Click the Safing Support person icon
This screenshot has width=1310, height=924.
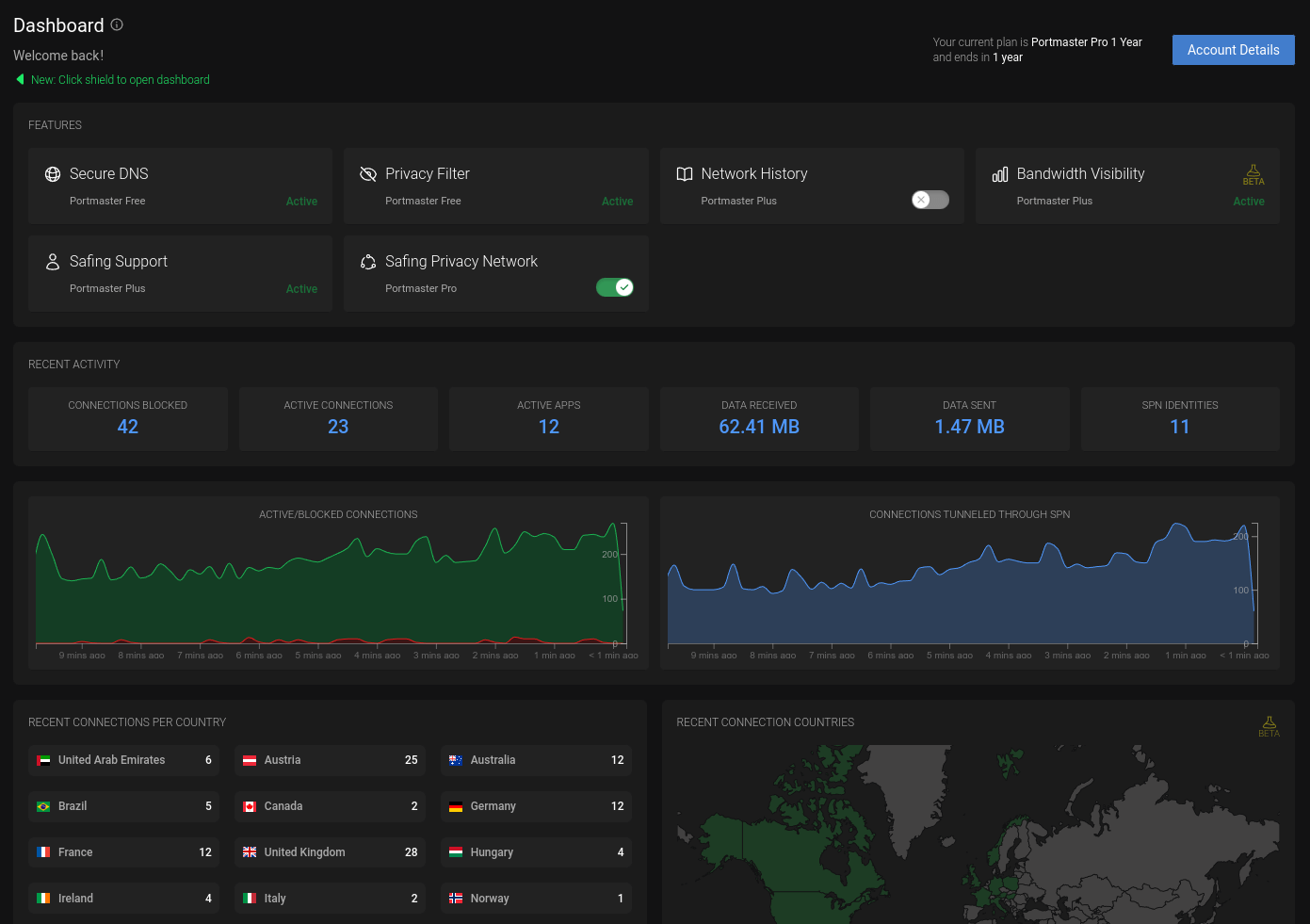[53, 262]
